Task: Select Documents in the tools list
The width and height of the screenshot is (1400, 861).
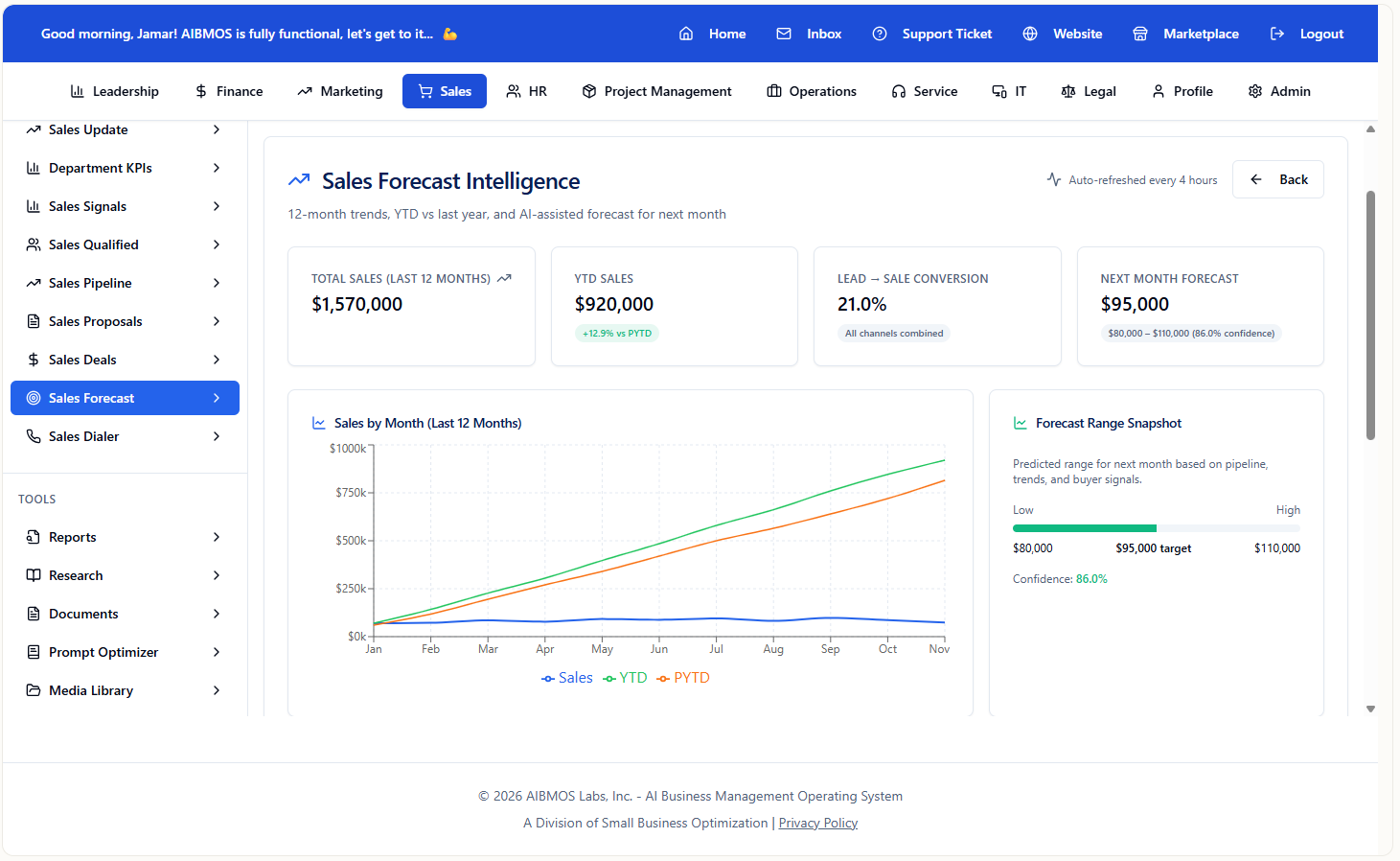Action: click(x=125, y=614)
